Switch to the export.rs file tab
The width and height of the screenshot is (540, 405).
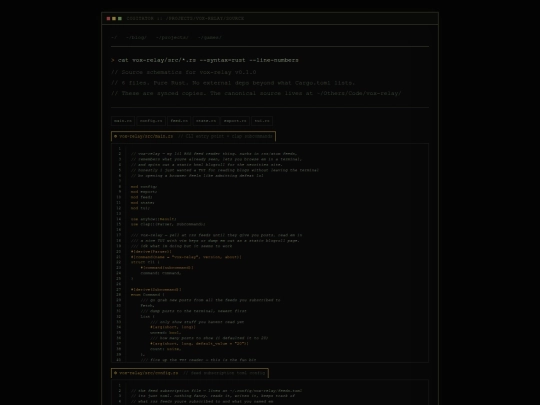coord(235,121)
